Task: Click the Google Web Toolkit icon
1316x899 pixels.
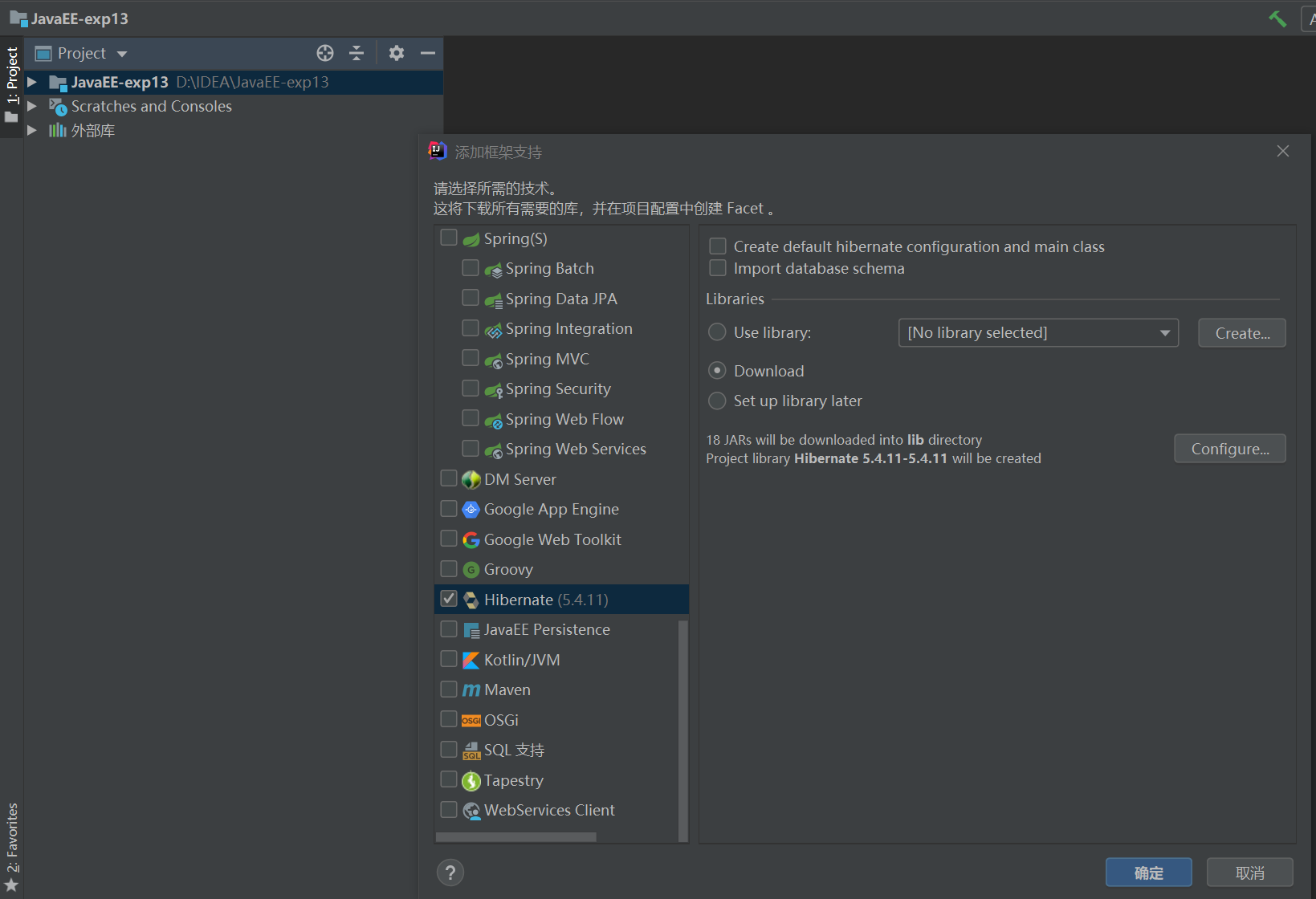Action: 471,540
